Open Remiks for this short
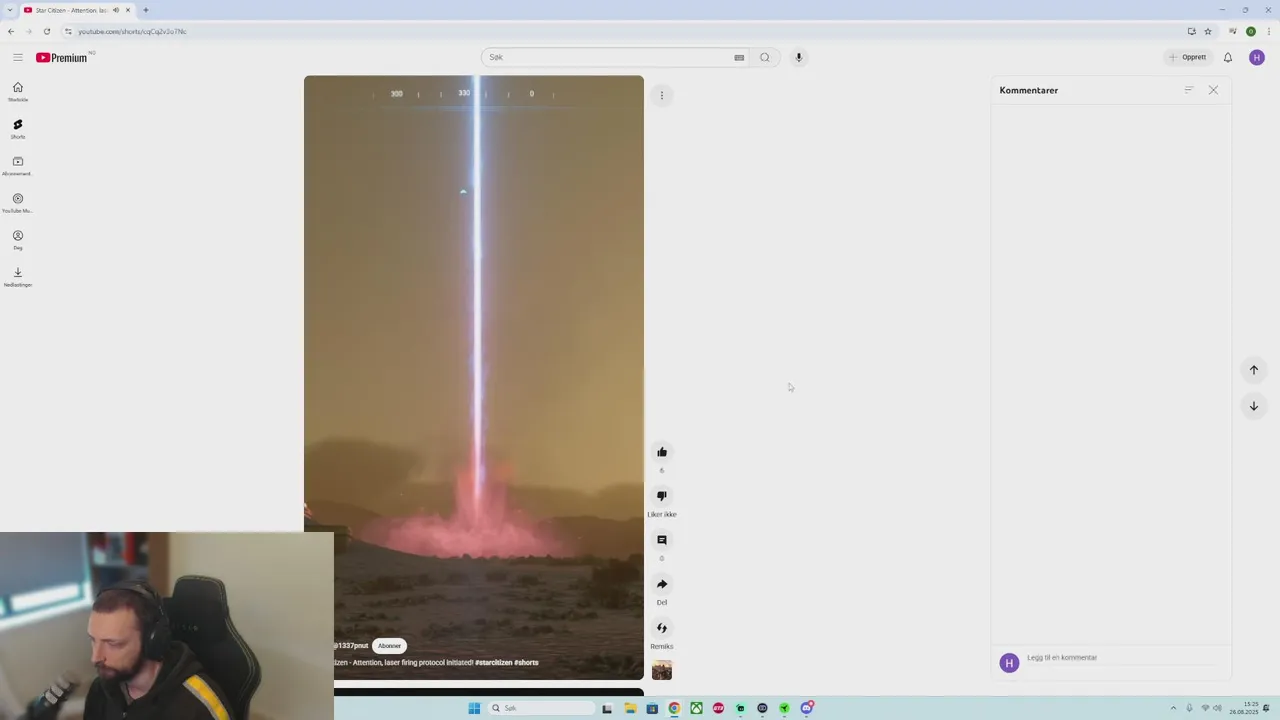1280x720 pixels. point(661,628)
